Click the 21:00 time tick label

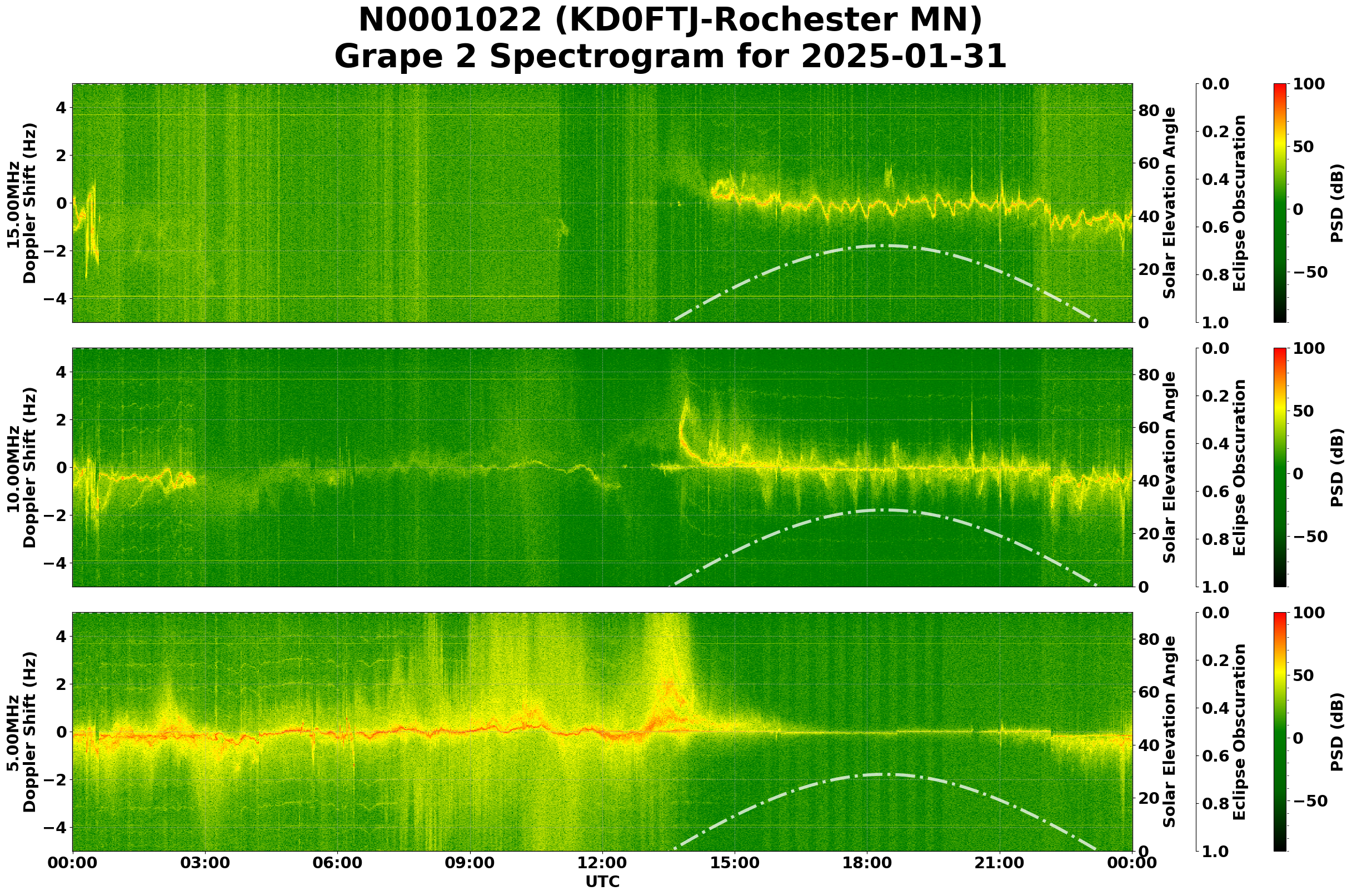click(x=999, y=863)
